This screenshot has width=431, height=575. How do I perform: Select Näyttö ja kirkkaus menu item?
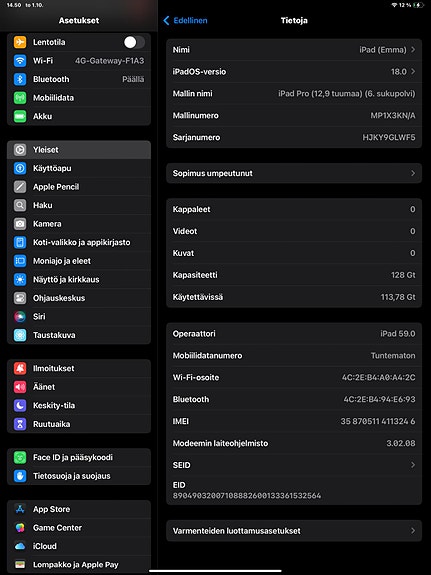pos(79,279)
